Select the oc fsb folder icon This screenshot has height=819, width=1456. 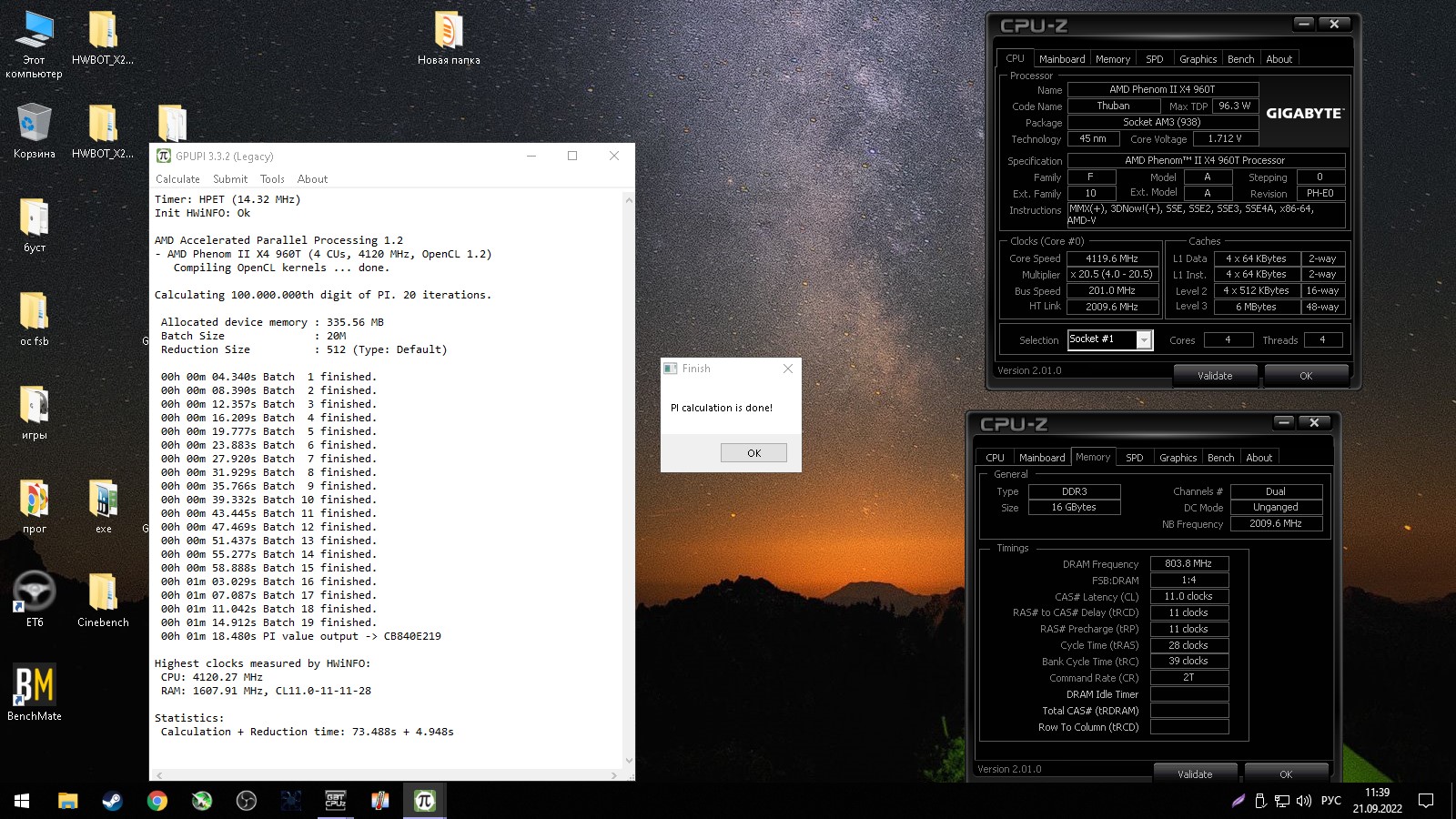pos(34,318)
